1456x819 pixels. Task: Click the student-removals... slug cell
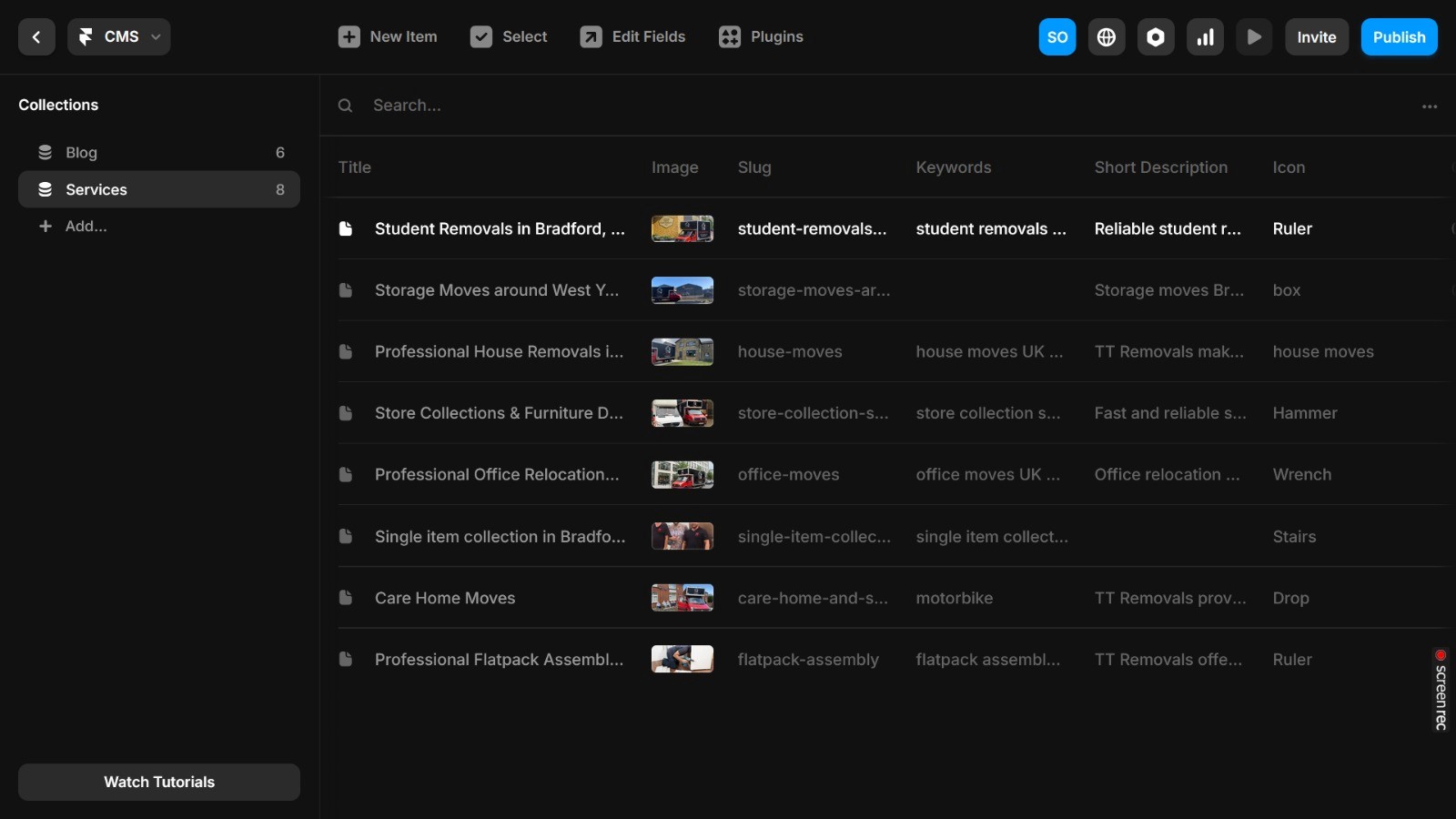(812, 228)
